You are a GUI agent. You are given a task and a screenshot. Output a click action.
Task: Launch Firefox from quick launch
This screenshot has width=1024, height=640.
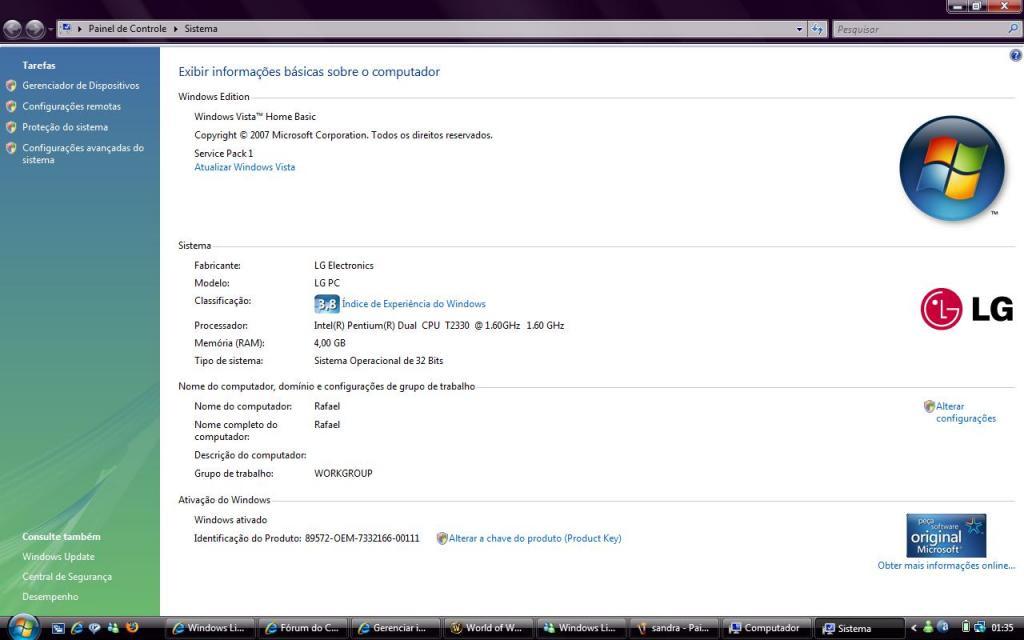point(132,628)
